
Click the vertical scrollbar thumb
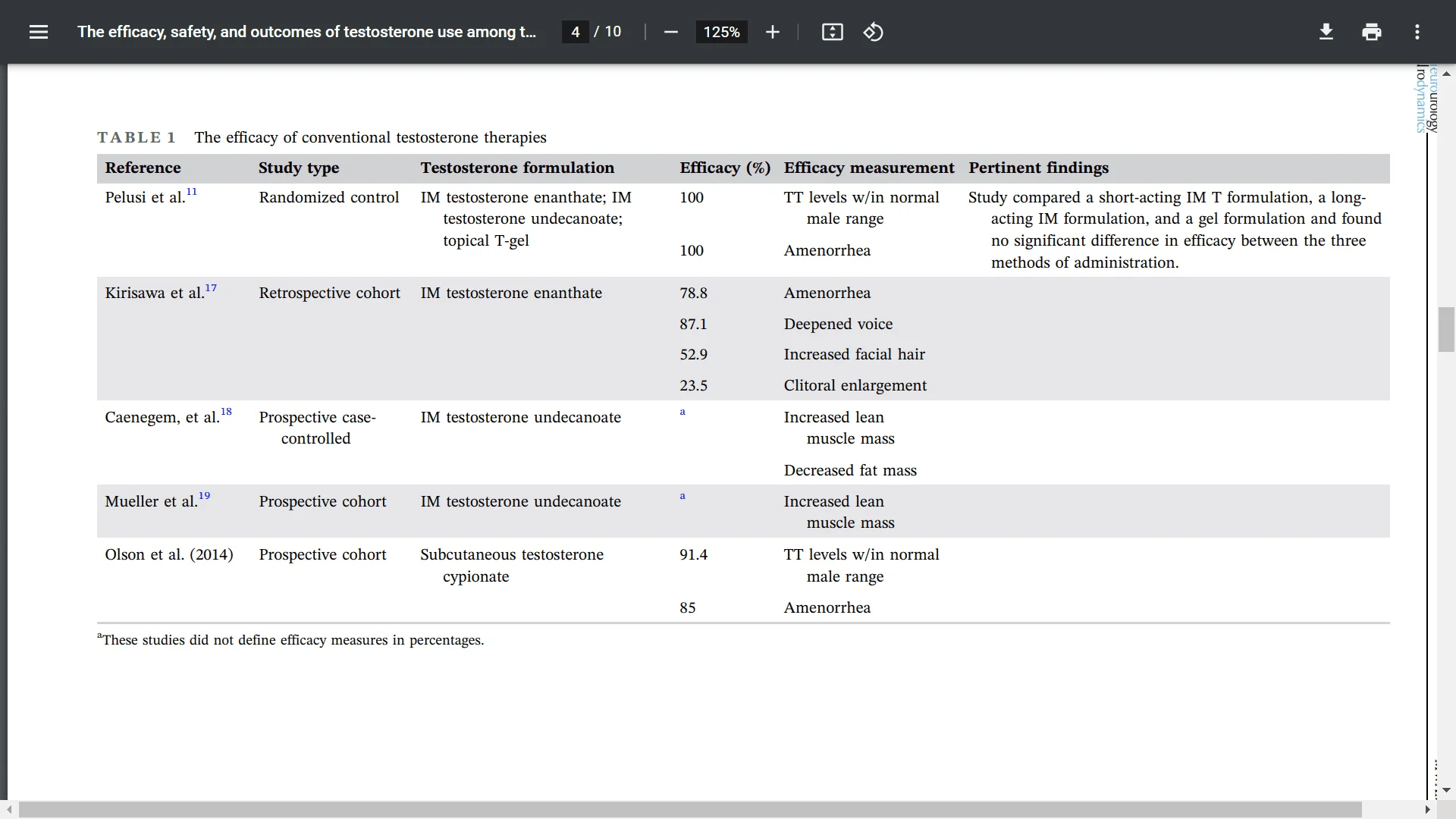1446,330
